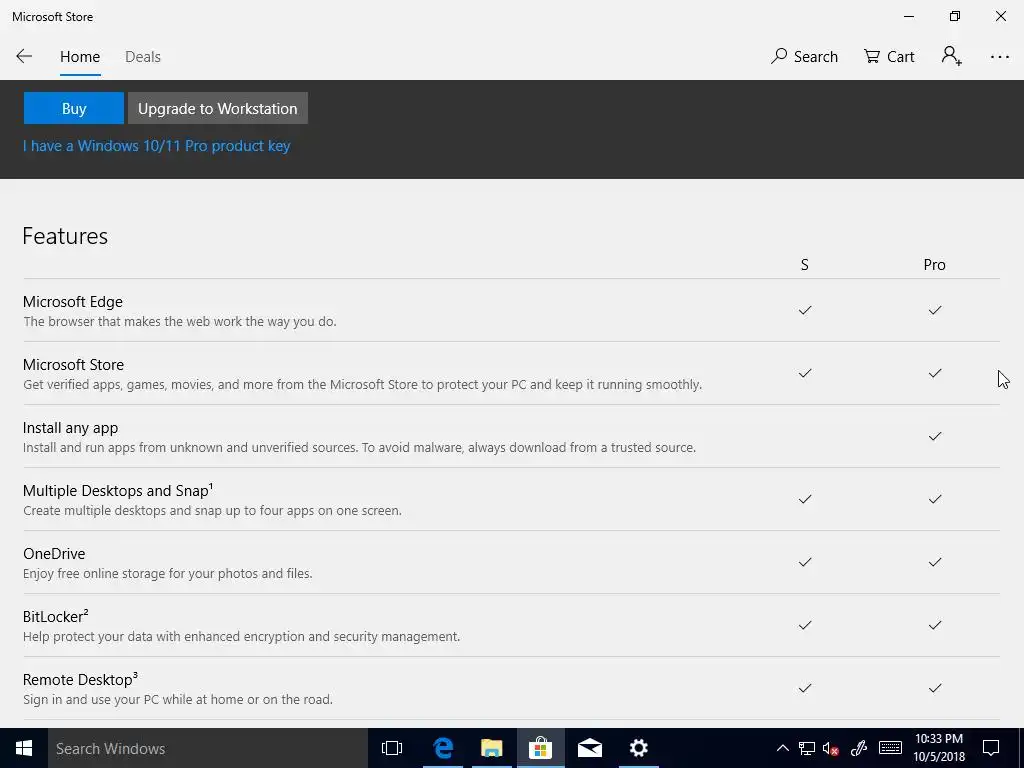Open Action Center notifications icon
The height and width of the screenshot is (768, 1024).
(991, 748)
